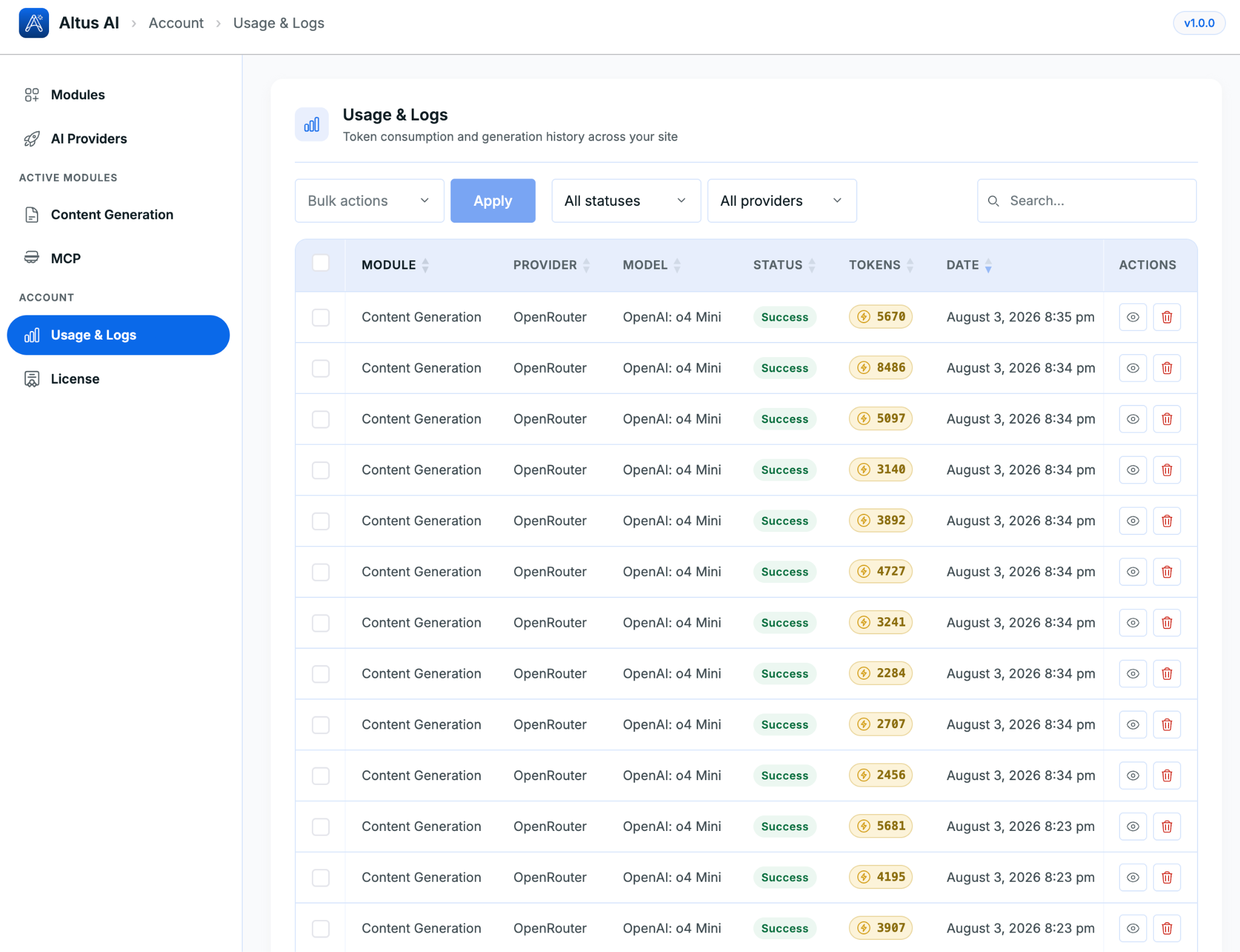The height and width of the screenshot is (952, 1240).
Task: Delete the log entry with 3140 tokens
Action: coord(1167,470)
